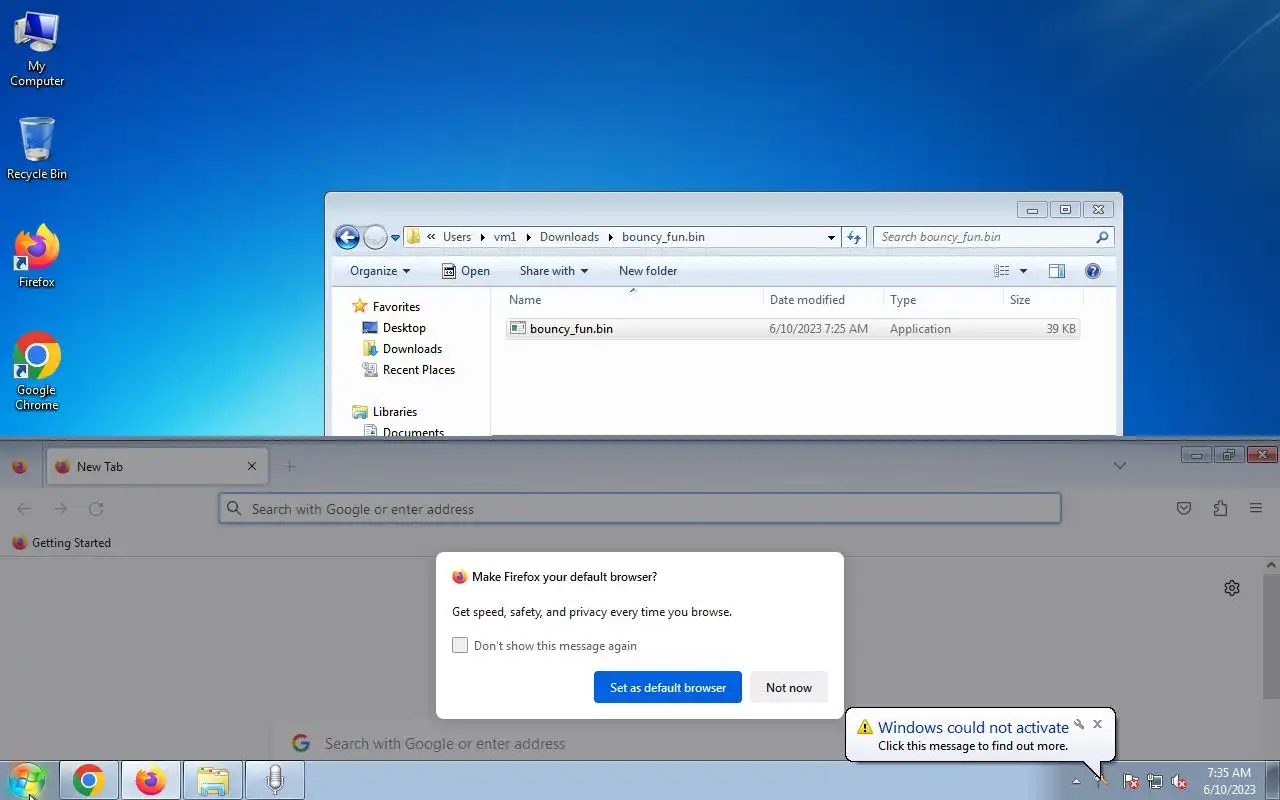Click the Explorer search magnifier icon
The height and width of the screenshot is (800, 1280).
[x=1102, y=237]
